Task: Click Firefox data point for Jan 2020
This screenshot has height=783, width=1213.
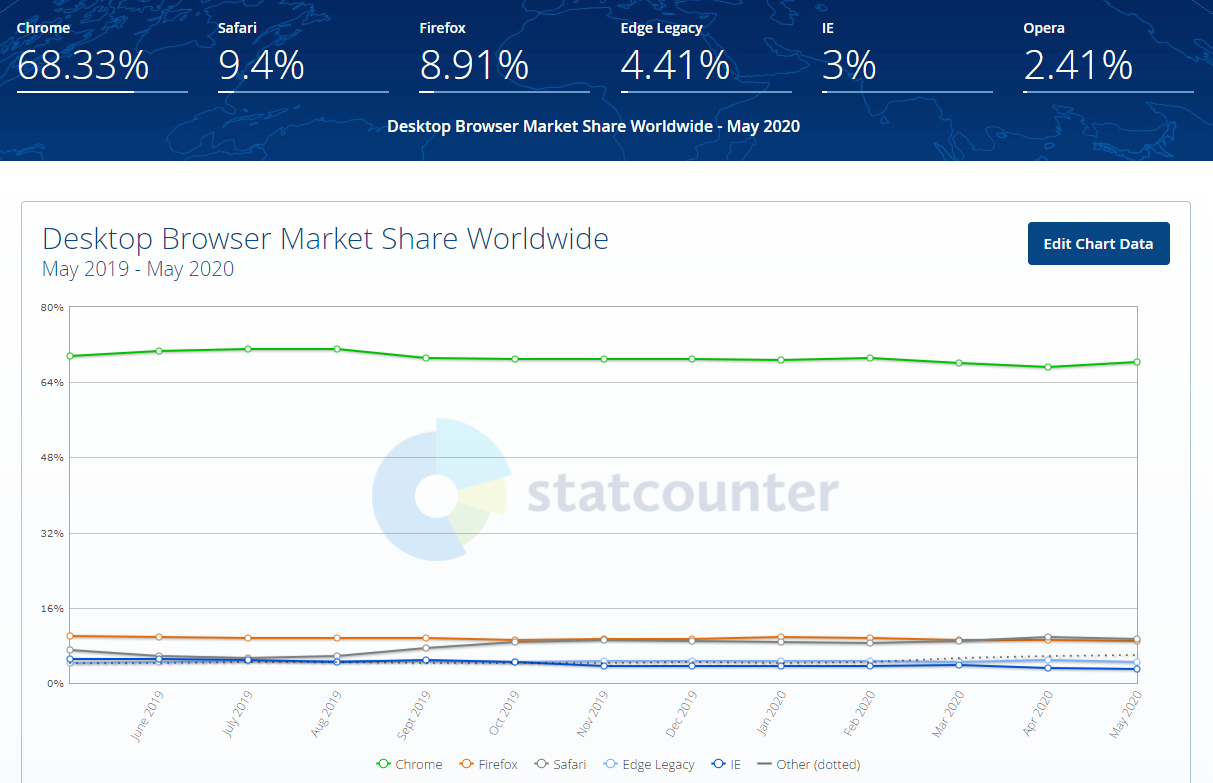Action: tap(781, 637)
